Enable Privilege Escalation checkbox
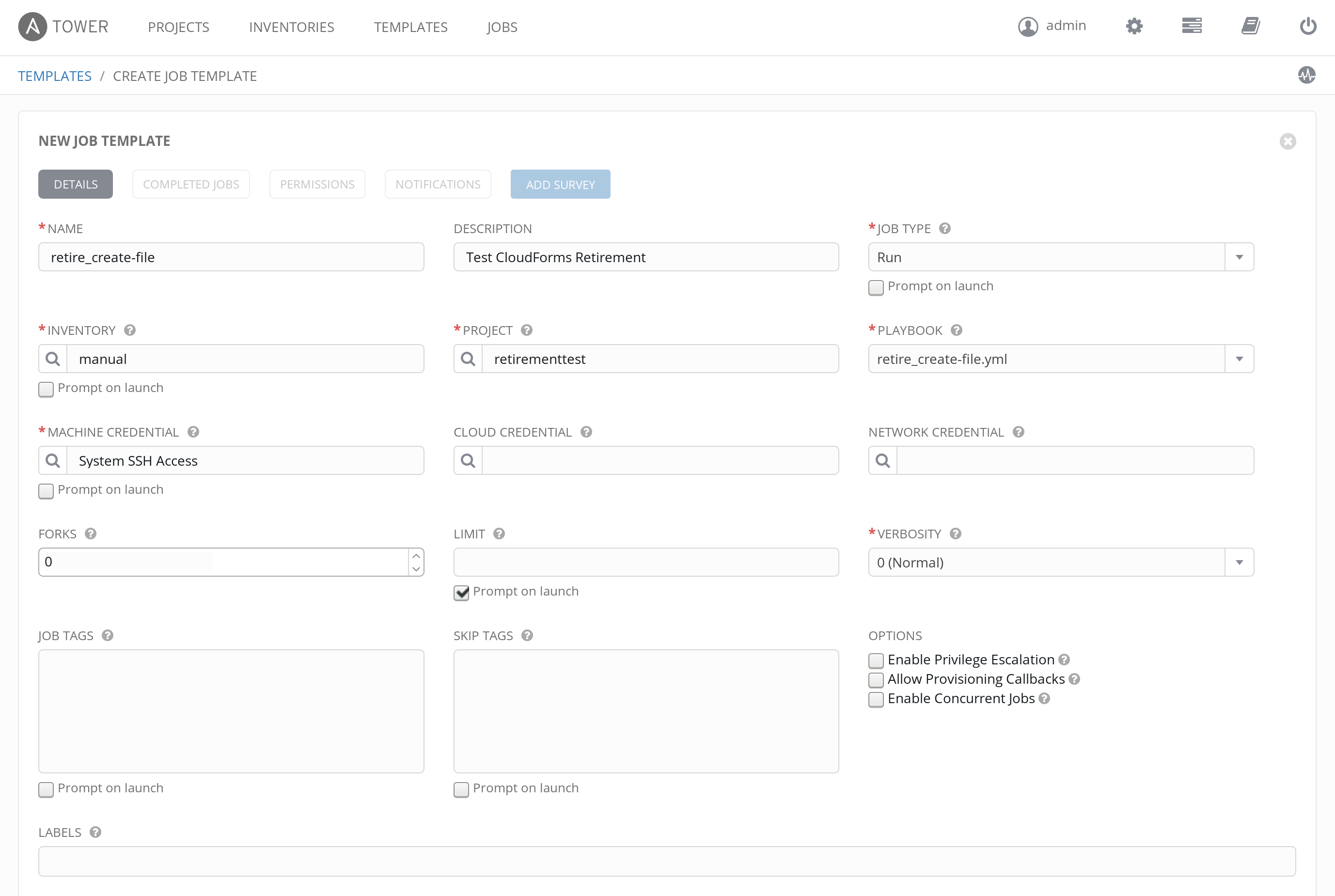Image resolution: width=1335 pixels, height=896 pixels. click(x=876, y=660)
